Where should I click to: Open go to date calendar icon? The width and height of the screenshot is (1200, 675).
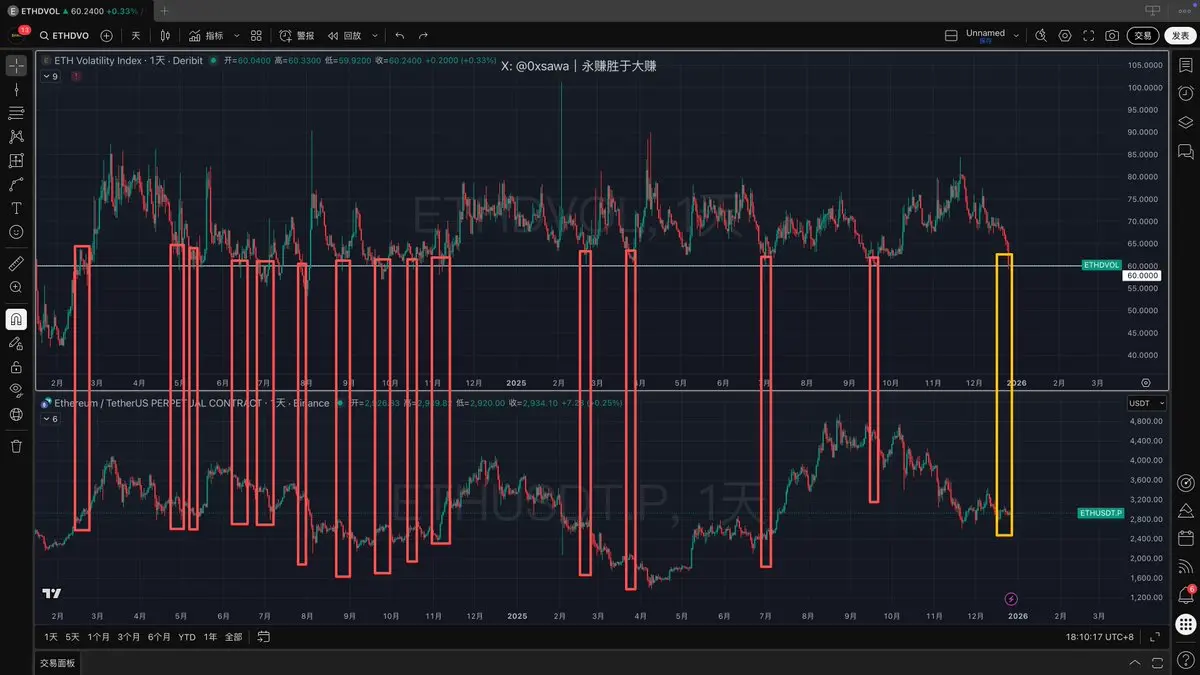264,636
